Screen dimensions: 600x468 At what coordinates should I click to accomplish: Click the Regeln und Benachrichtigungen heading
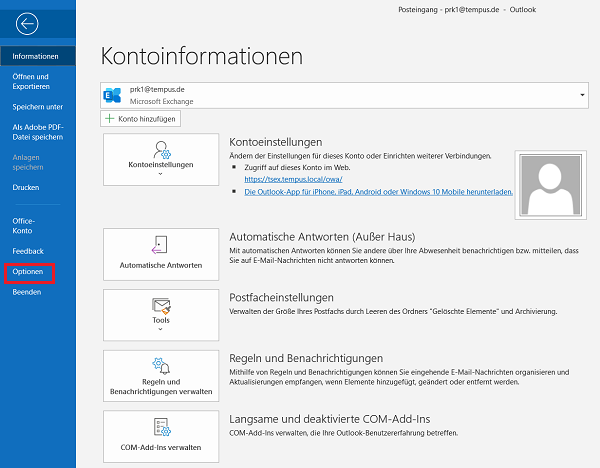pos(306,358)
